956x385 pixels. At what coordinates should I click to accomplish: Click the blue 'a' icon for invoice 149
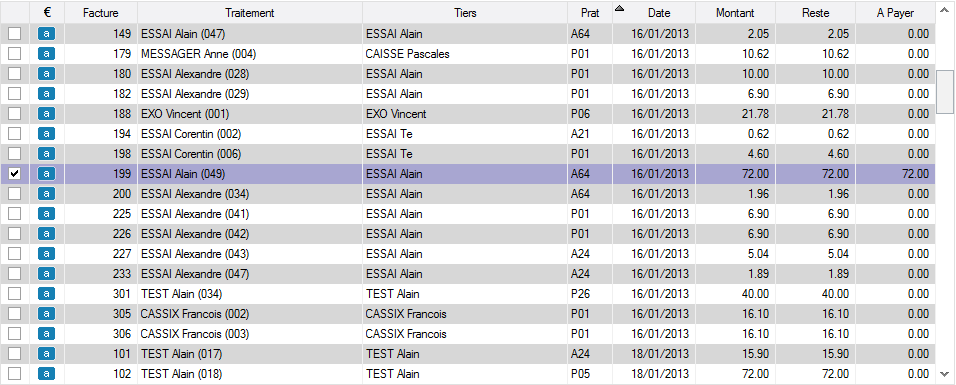(x=46, y=34)
